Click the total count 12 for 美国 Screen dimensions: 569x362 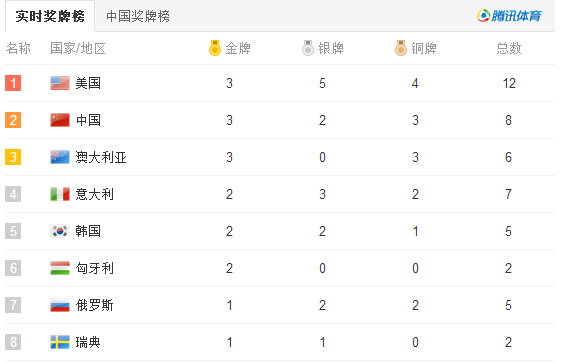[509, 83]
